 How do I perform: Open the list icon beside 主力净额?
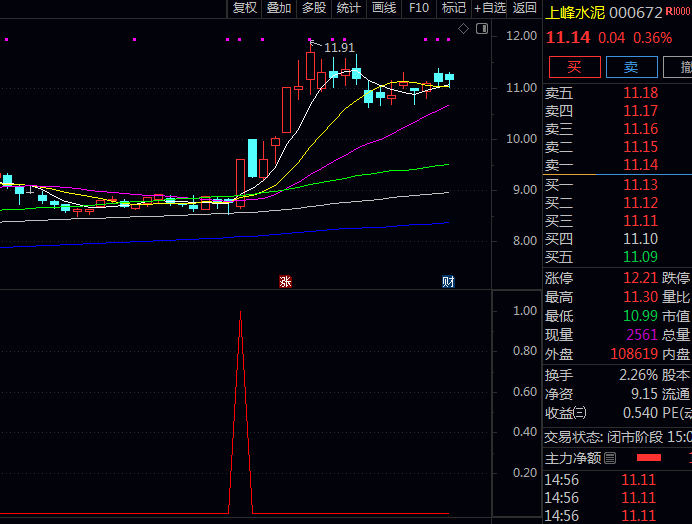click(x=610, y=458)
